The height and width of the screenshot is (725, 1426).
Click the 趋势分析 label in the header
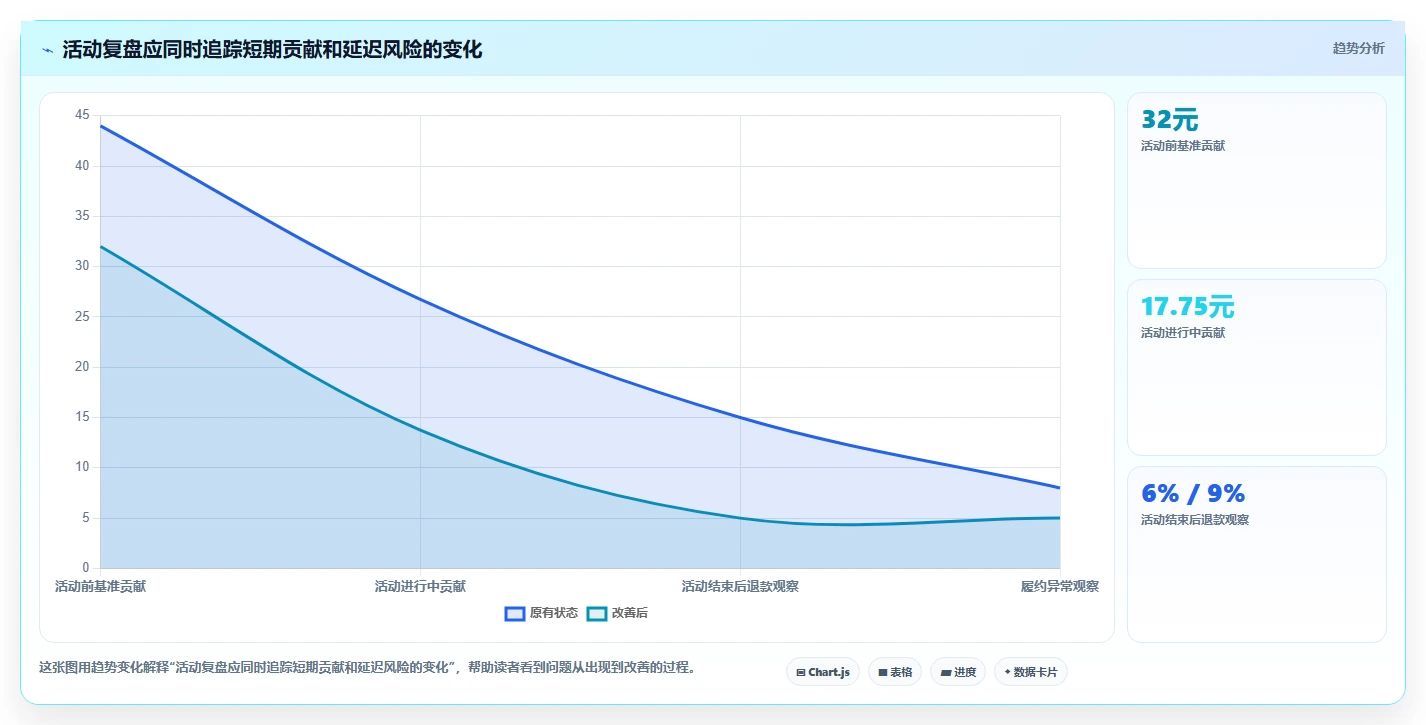pyautogui.click(x=1359, y=49)
